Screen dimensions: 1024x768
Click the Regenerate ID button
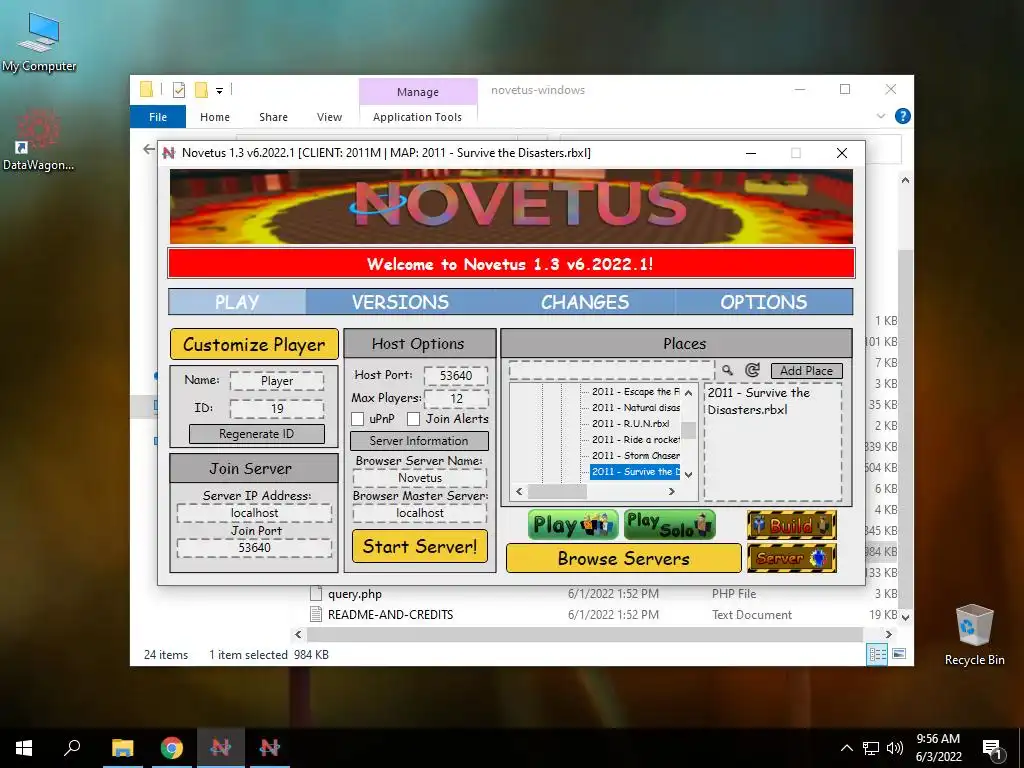pos(257,434)
